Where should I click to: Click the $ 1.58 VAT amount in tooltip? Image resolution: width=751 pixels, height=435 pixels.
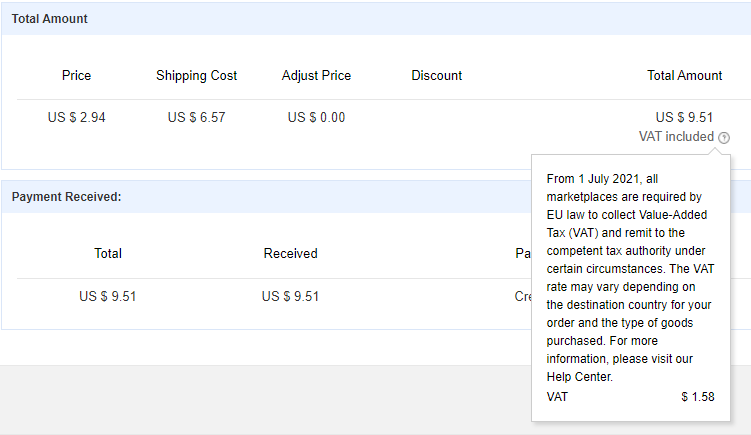click(x=697, y=397)
